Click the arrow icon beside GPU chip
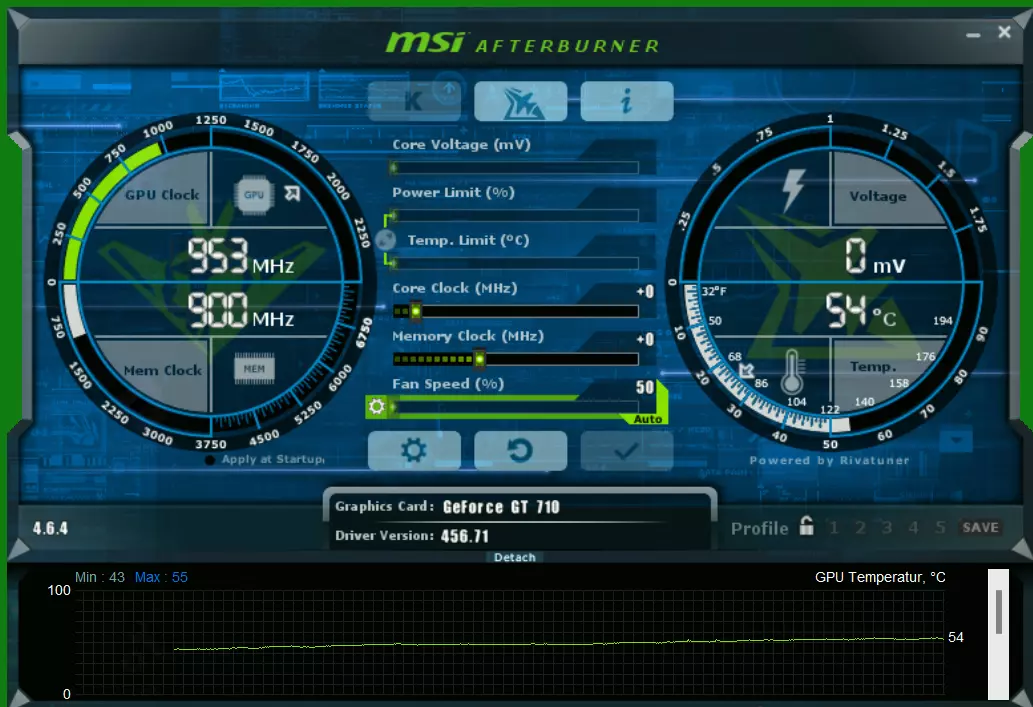1033x707 pixels. [292, 193]
